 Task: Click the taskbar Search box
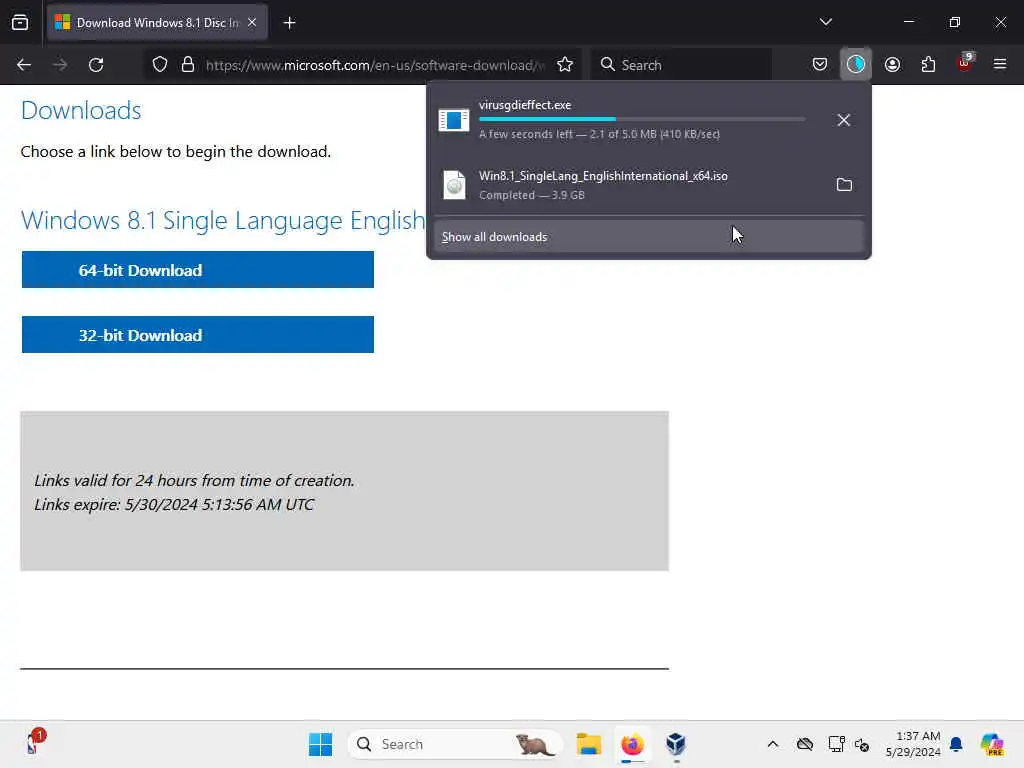[455, 744]
